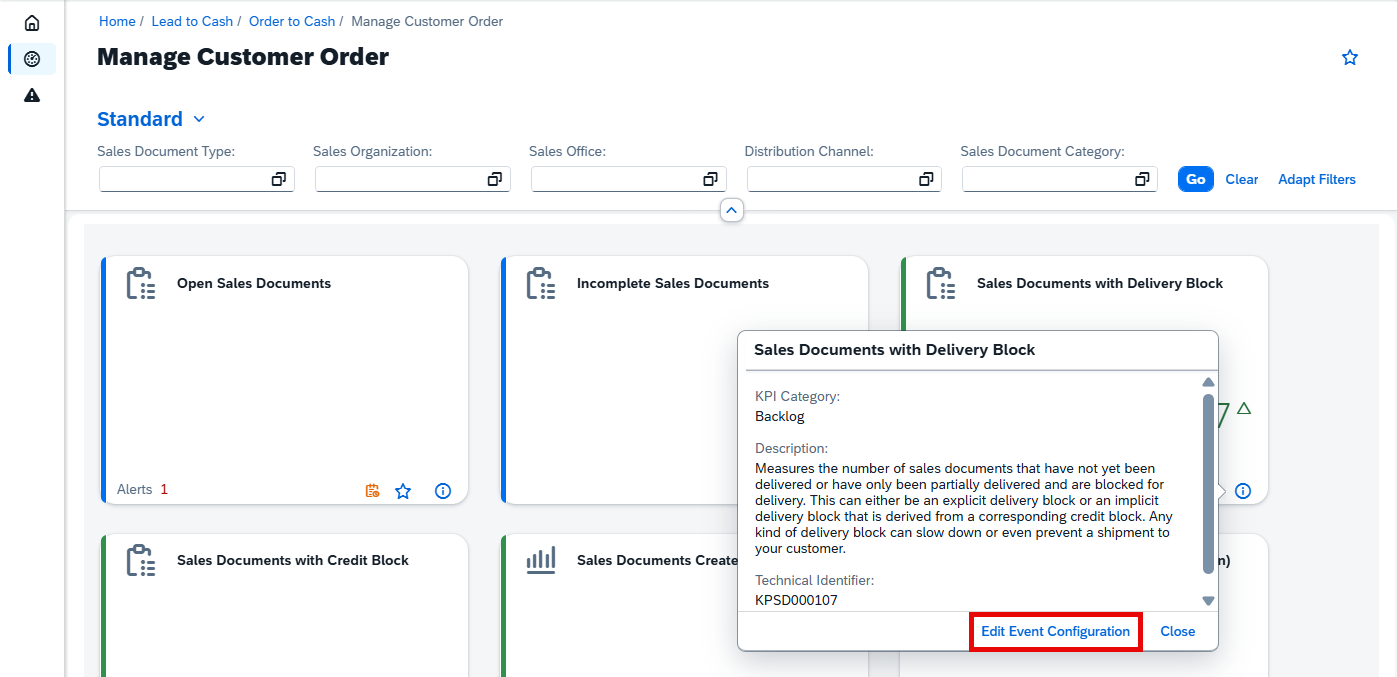Open the Open Sales Documents card title

coord(254,283)
